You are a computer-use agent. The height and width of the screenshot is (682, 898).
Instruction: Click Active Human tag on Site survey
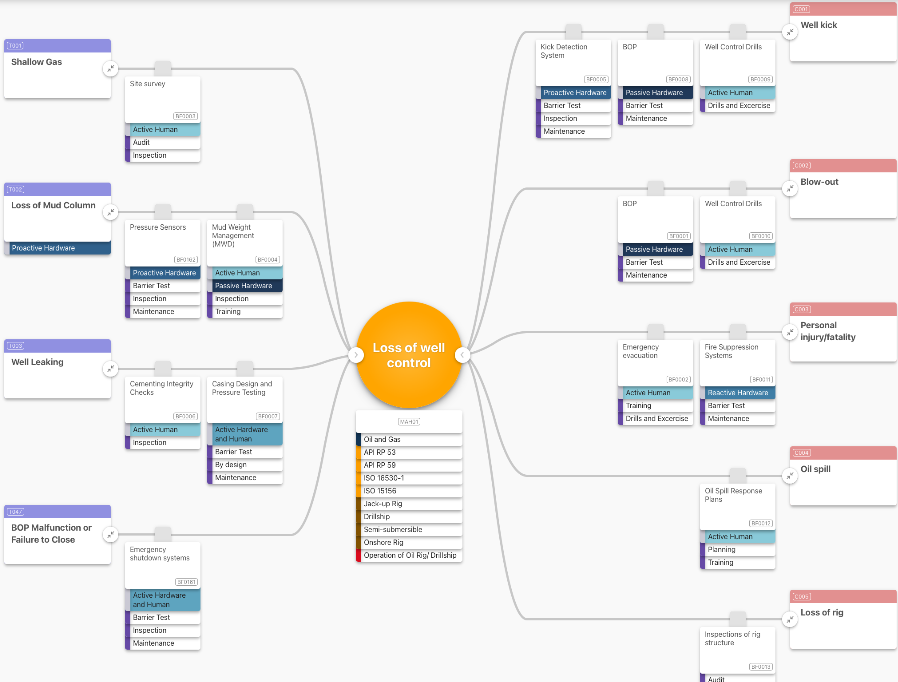coord(163,129)
